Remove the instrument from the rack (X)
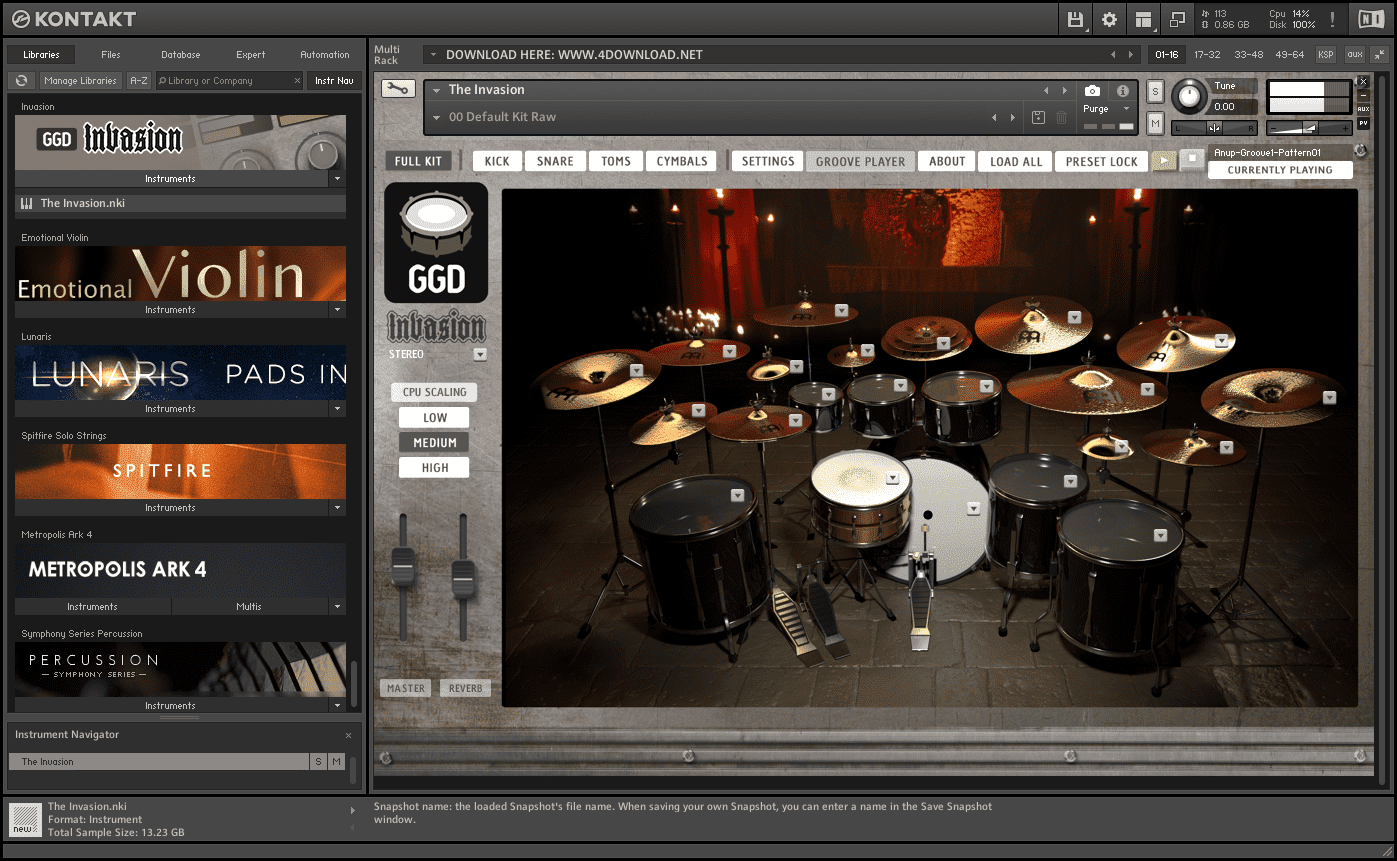Viewport: 1397px width, 861px height. tap(1363, 82)
